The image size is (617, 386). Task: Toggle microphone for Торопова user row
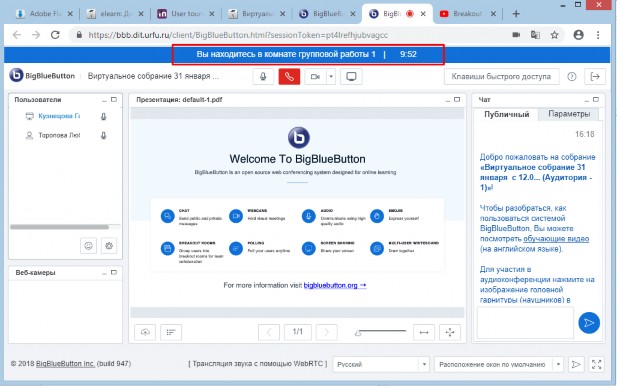click(x=103, y=135)
